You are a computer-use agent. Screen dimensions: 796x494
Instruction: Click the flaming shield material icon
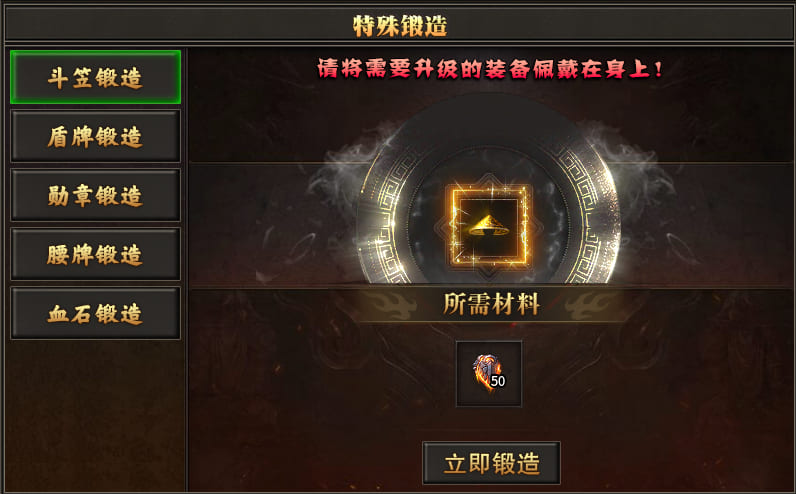(x=486, y=372)
